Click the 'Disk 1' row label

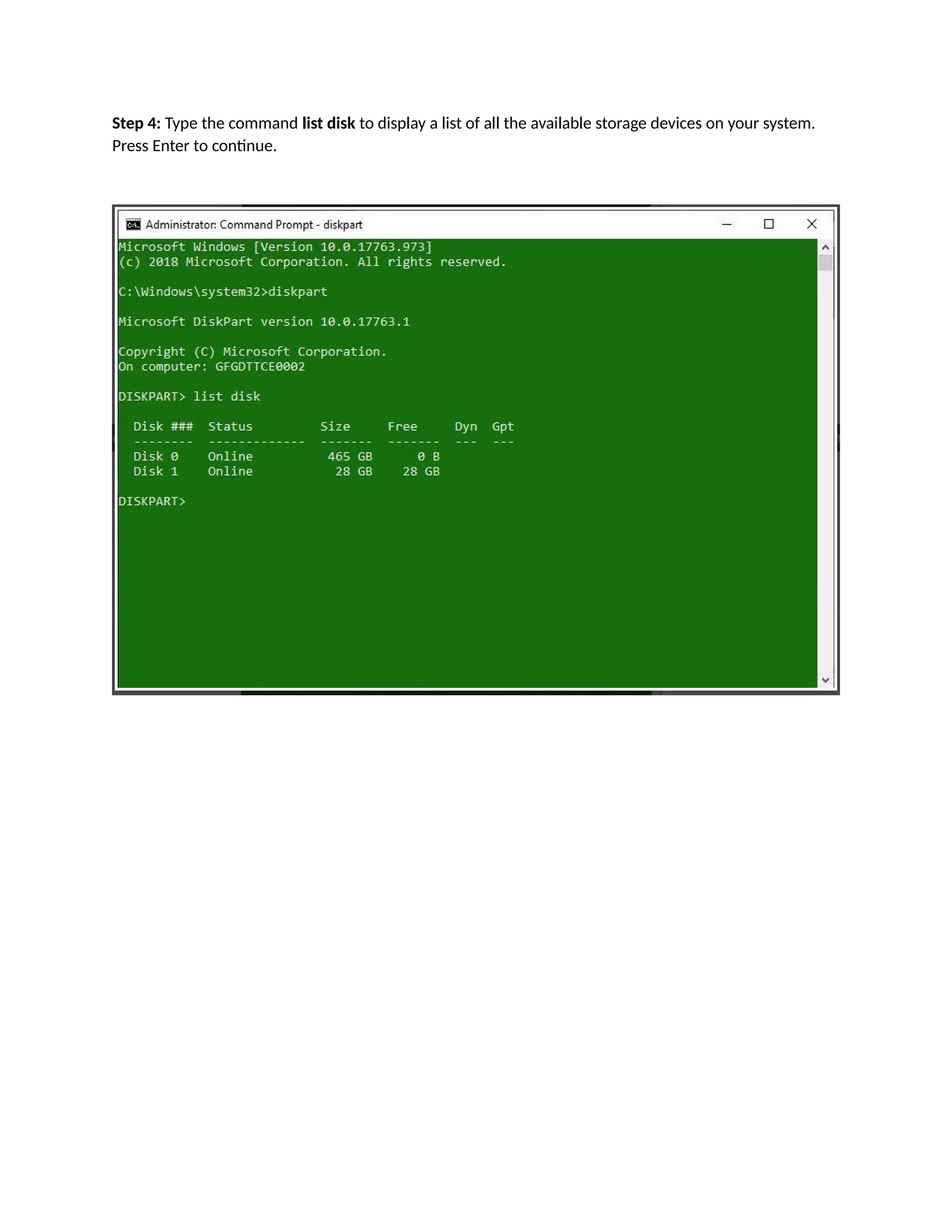click(156, 471)
